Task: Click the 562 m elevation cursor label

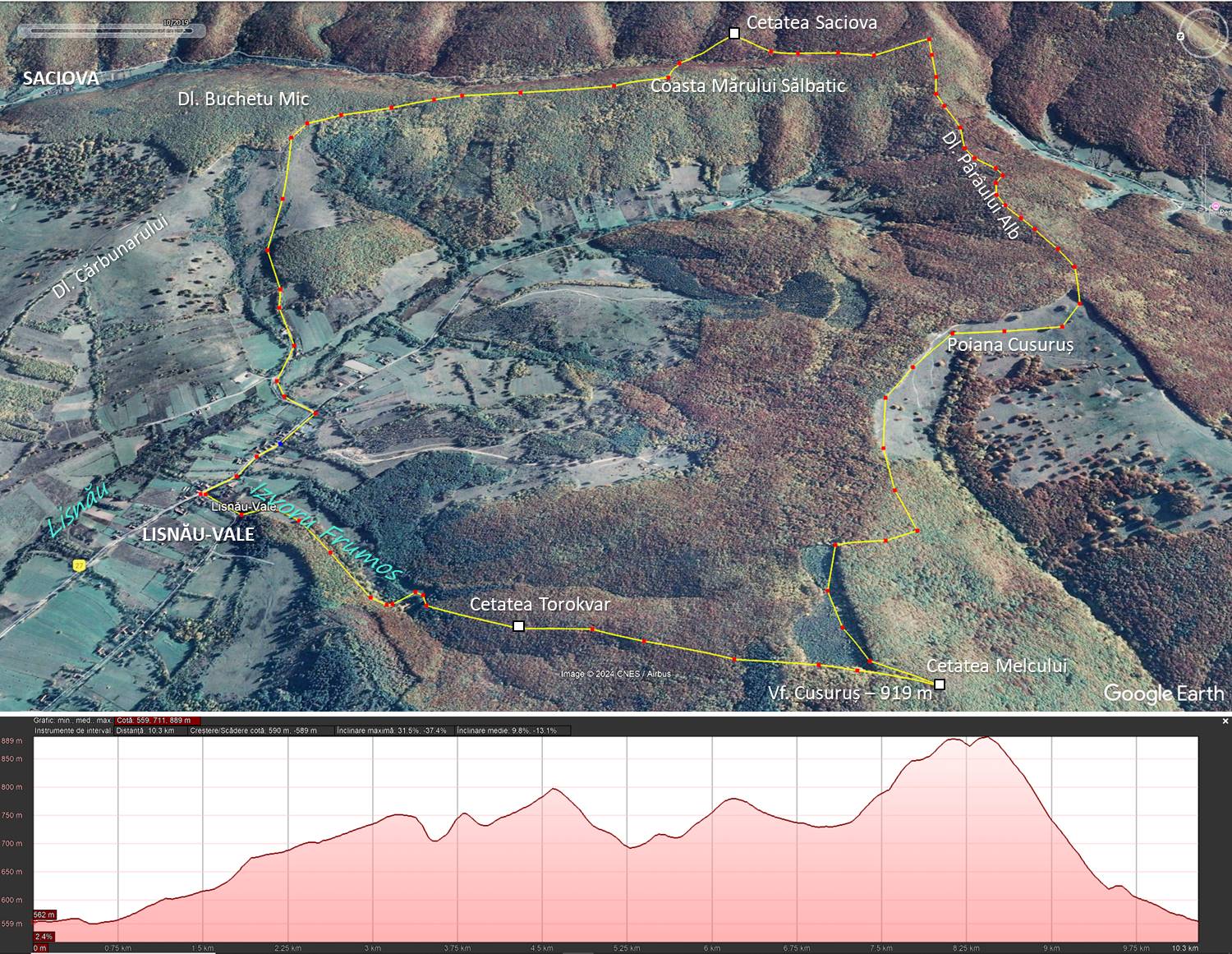Action: 44,915
